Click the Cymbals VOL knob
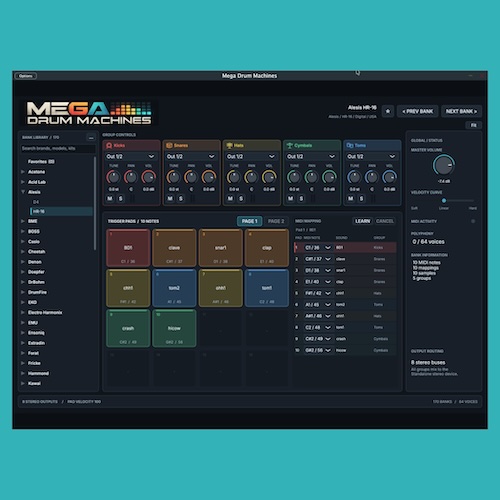This screenshot has width=500, height=500. [x=329, y=177]
